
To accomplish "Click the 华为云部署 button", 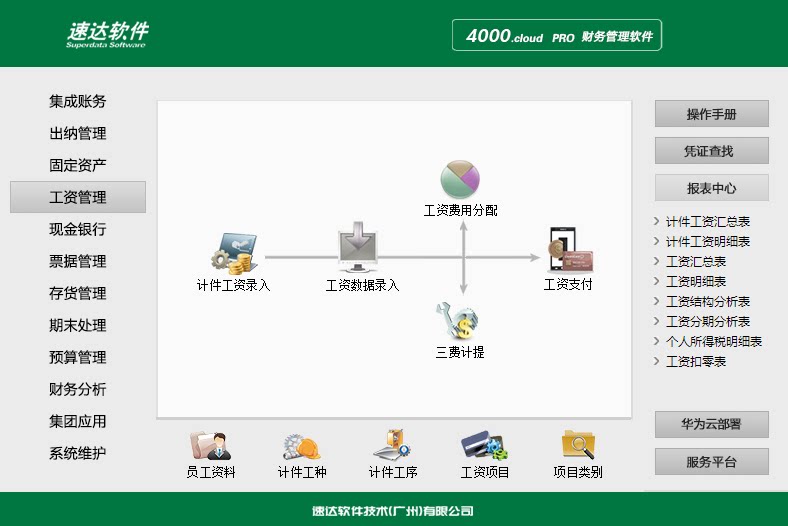I will click(712, 425).
